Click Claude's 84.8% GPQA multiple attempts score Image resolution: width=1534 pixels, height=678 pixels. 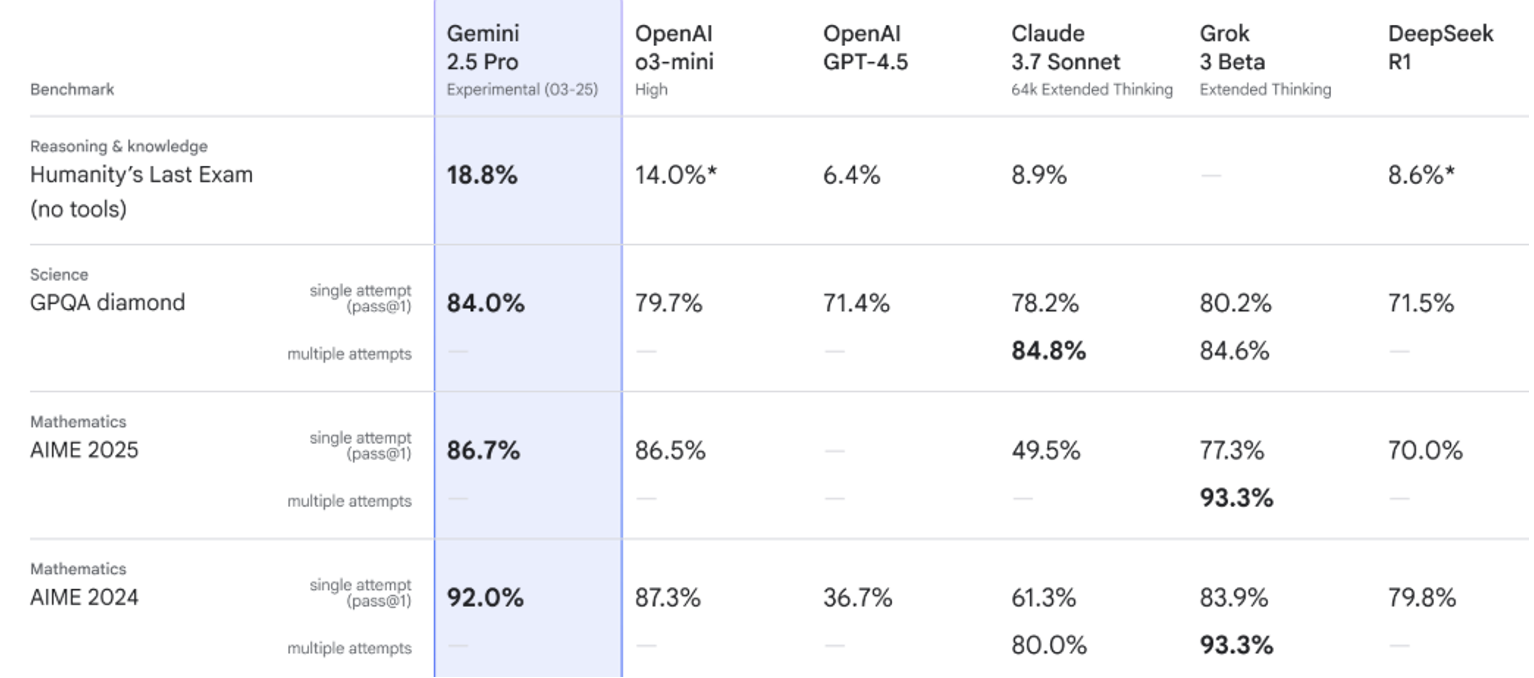[1048, 351]
